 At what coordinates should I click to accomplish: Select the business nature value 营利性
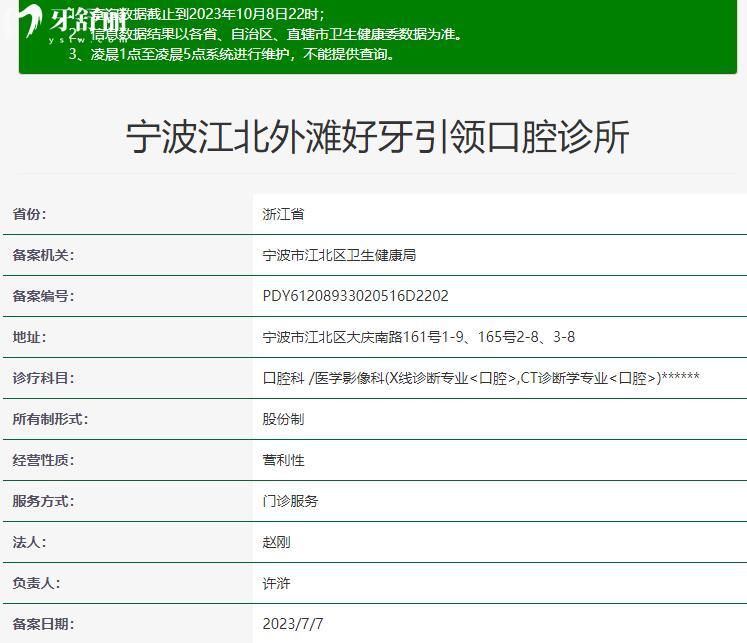(283, 460)
